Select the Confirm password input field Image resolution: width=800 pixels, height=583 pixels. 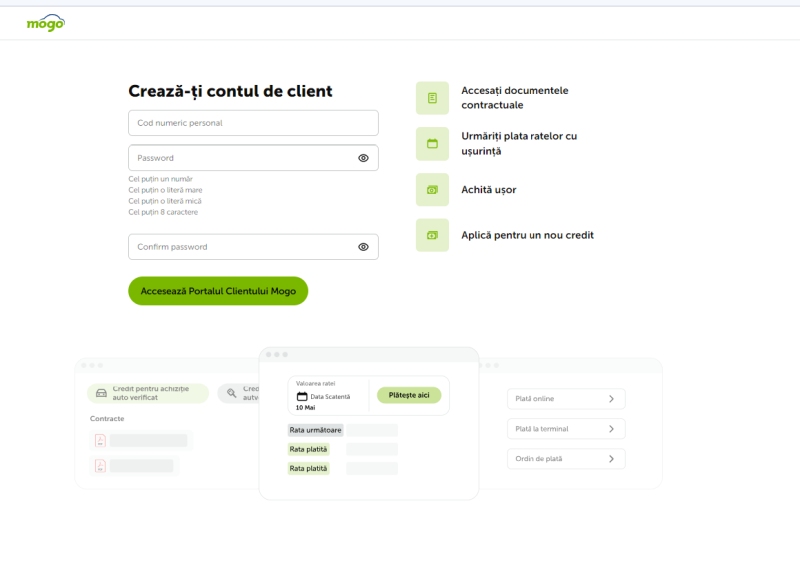click(240, 247)
